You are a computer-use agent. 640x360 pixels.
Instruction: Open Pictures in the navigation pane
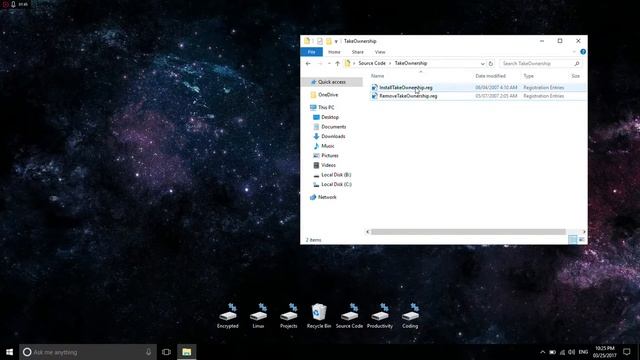pos(330,156)
